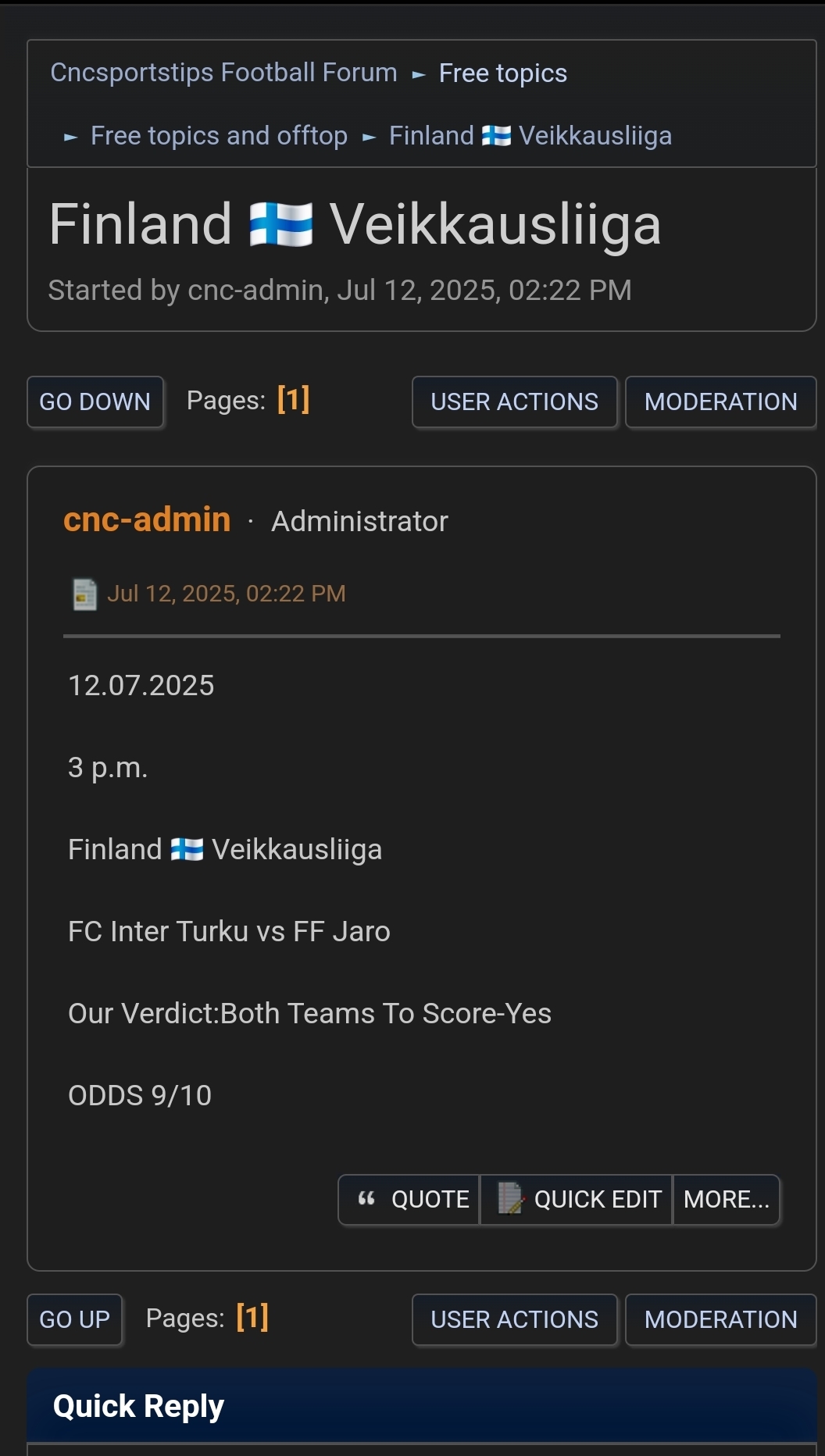
Task: Click the GO UP button
Action: (x=75, y=1320)
